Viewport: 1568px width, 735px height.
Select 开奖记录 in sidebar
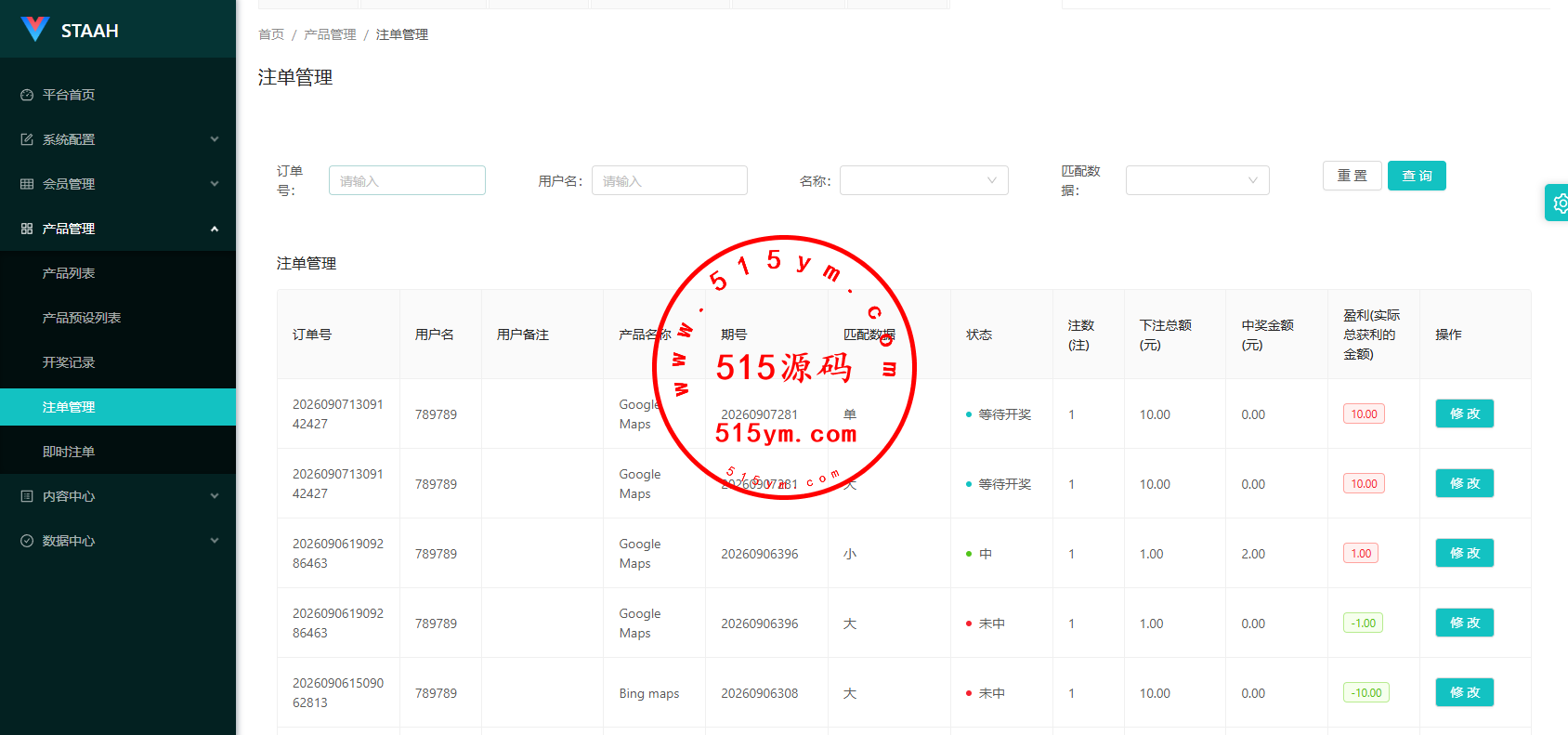(x=69, y=362)
